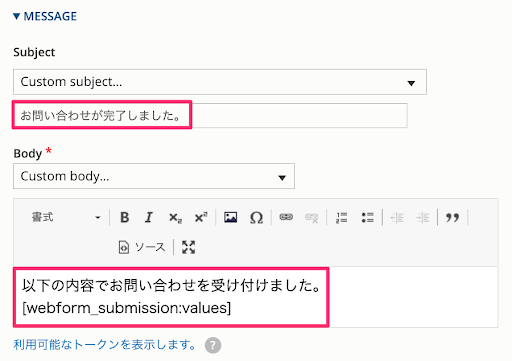The image size is (512, 361).
Task: Open the Custom body dropdown
Action: click(154, 176)
